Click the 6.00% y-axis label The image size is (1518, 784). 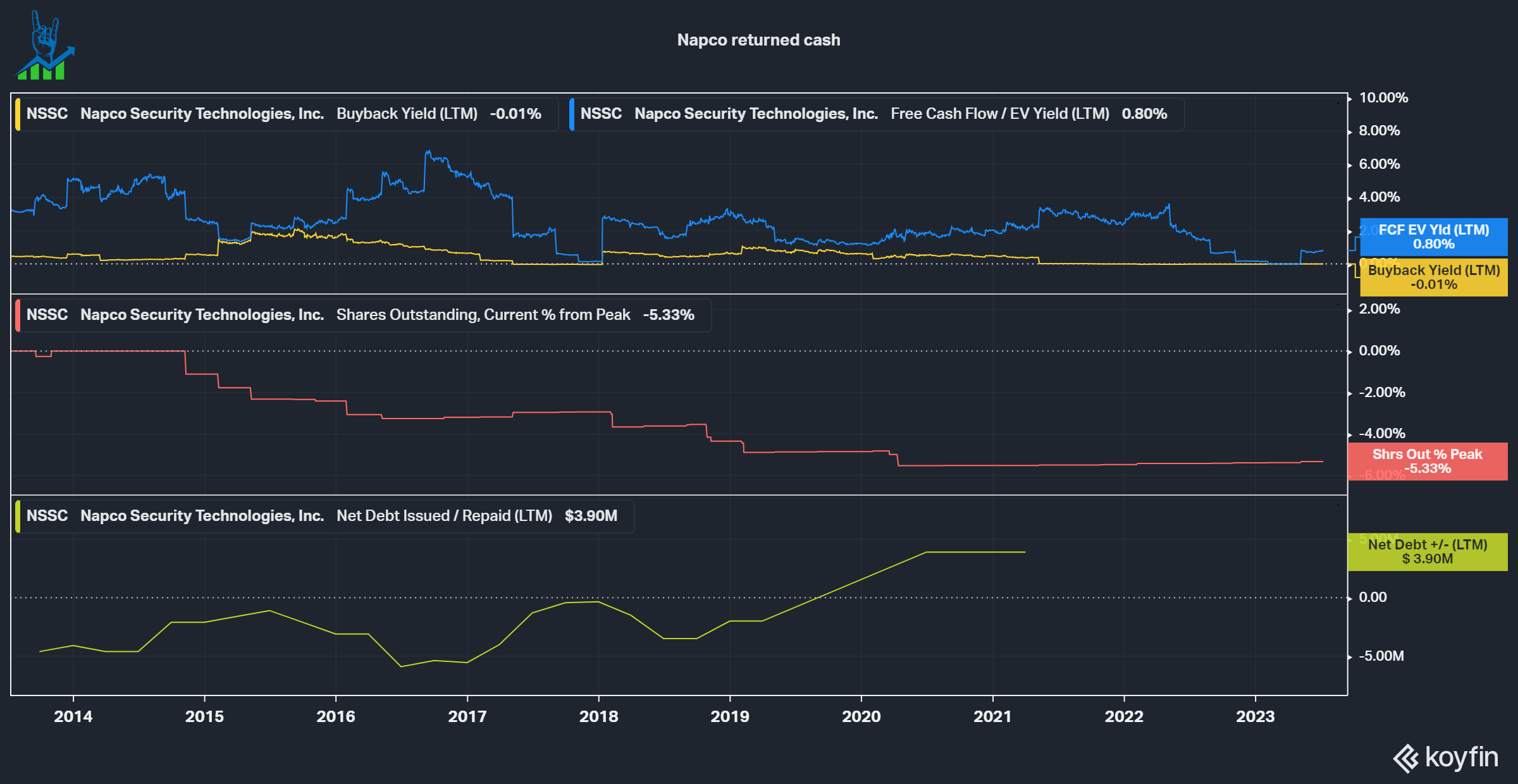(x=1379, y=164)
